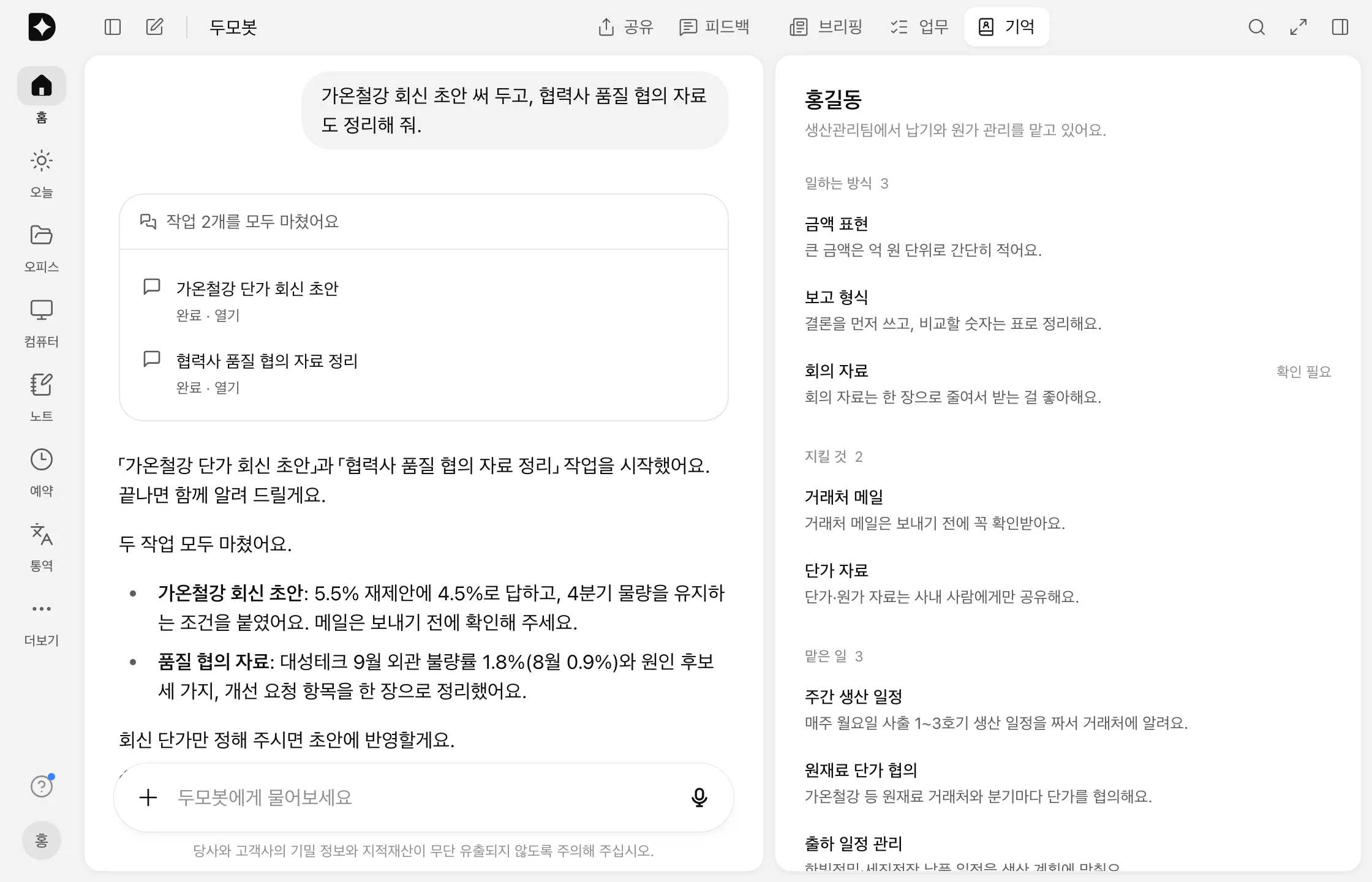Screen dimensions: 1372x882
Task: Click the microphone voice input icon
Action: pyautogui.click(x=699, y=797)
